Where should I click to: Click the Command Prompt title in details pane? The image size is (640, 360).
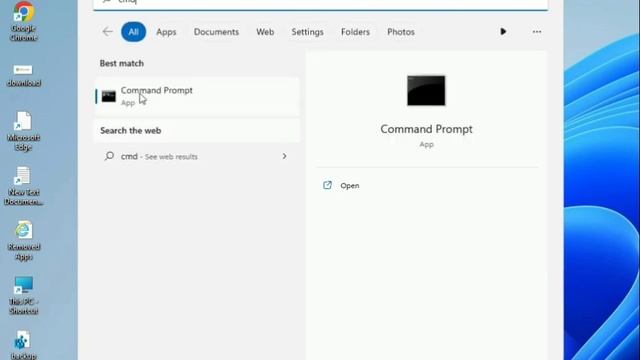coord(426,129)
